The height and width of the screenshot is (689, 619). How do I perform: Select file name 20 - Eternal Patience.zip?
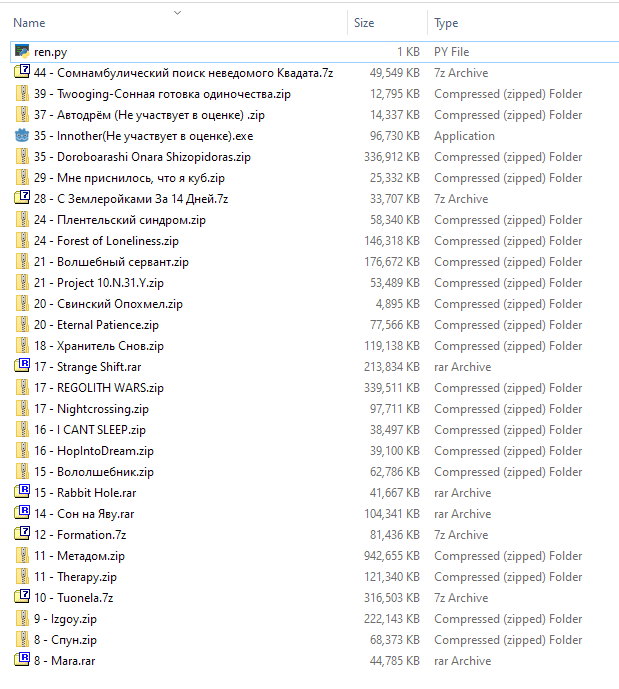coord(96,325)
